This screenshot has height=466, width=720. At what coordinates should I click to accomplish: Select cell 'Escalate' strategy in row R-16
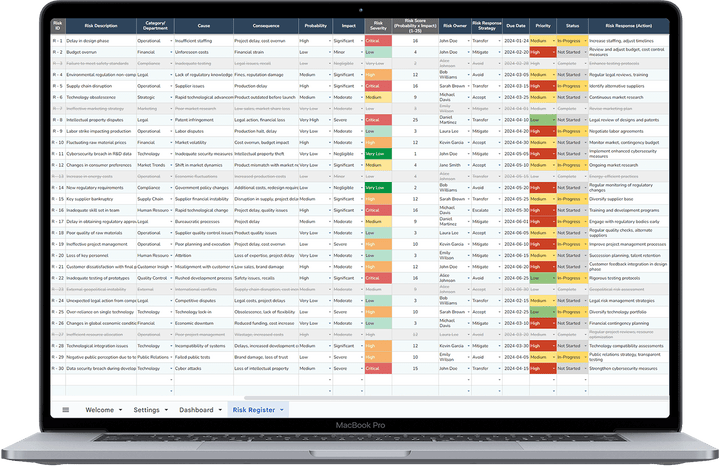click(x=487, y=210)
